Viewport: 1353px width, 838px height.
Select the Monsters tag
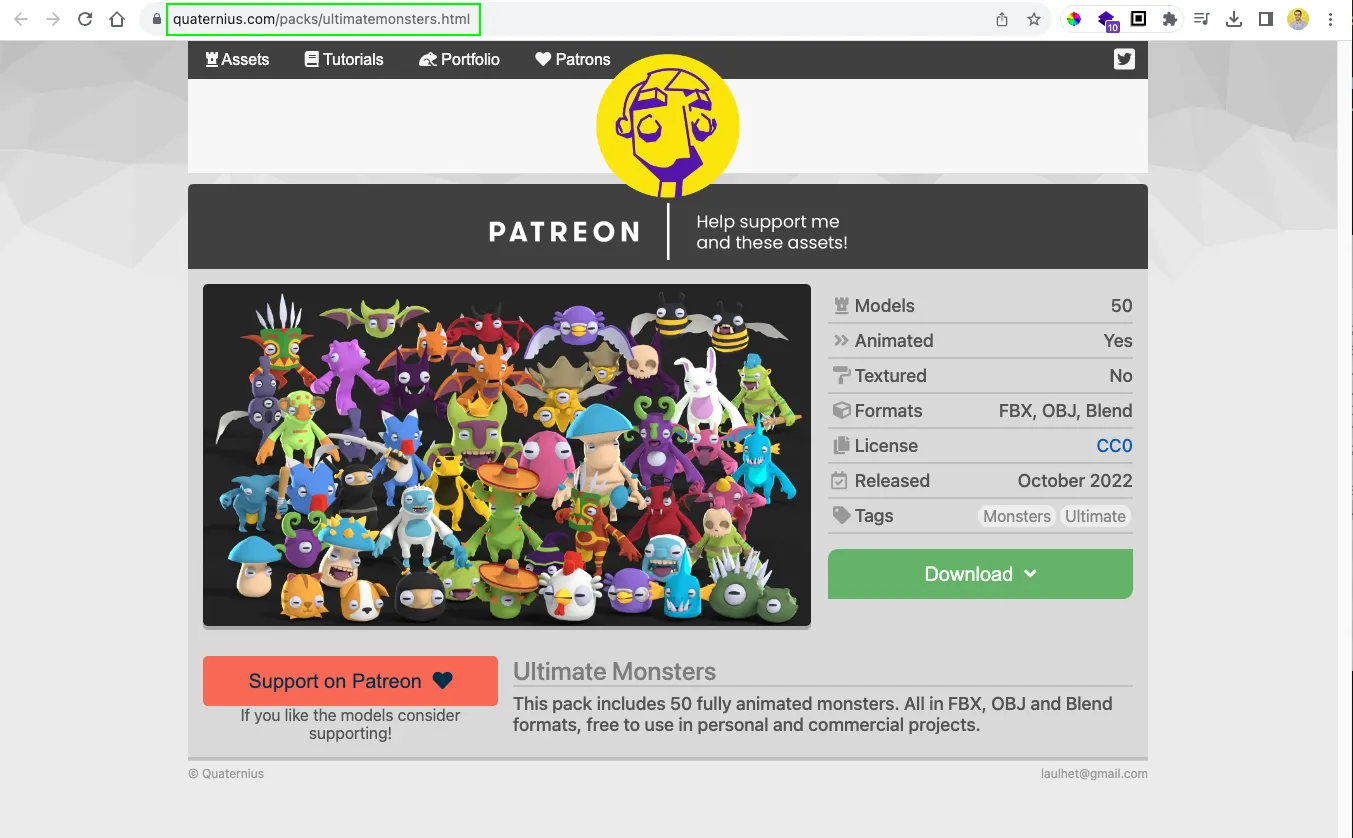[1017, 516]
